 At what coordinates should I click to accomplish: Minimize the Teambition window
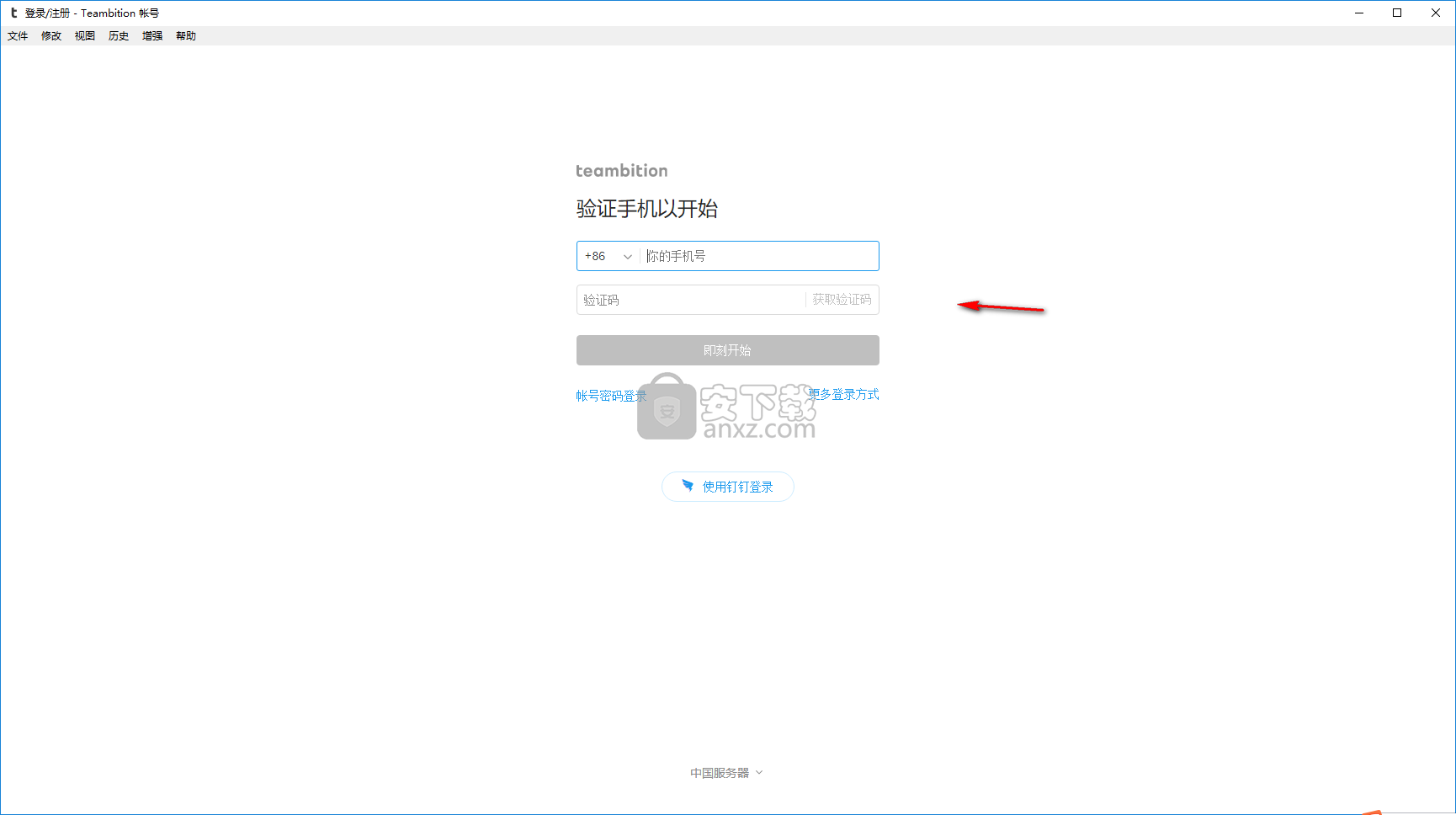point(1359,13)
